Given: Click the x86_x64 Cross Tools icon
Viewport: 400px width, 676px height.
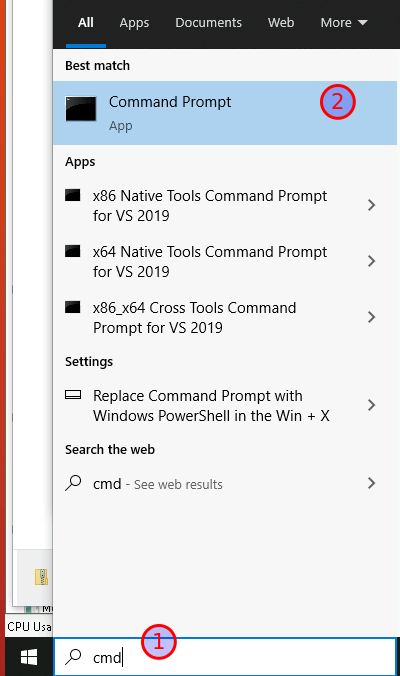Looking at the screenshot, I should click(x=72, y=307).
